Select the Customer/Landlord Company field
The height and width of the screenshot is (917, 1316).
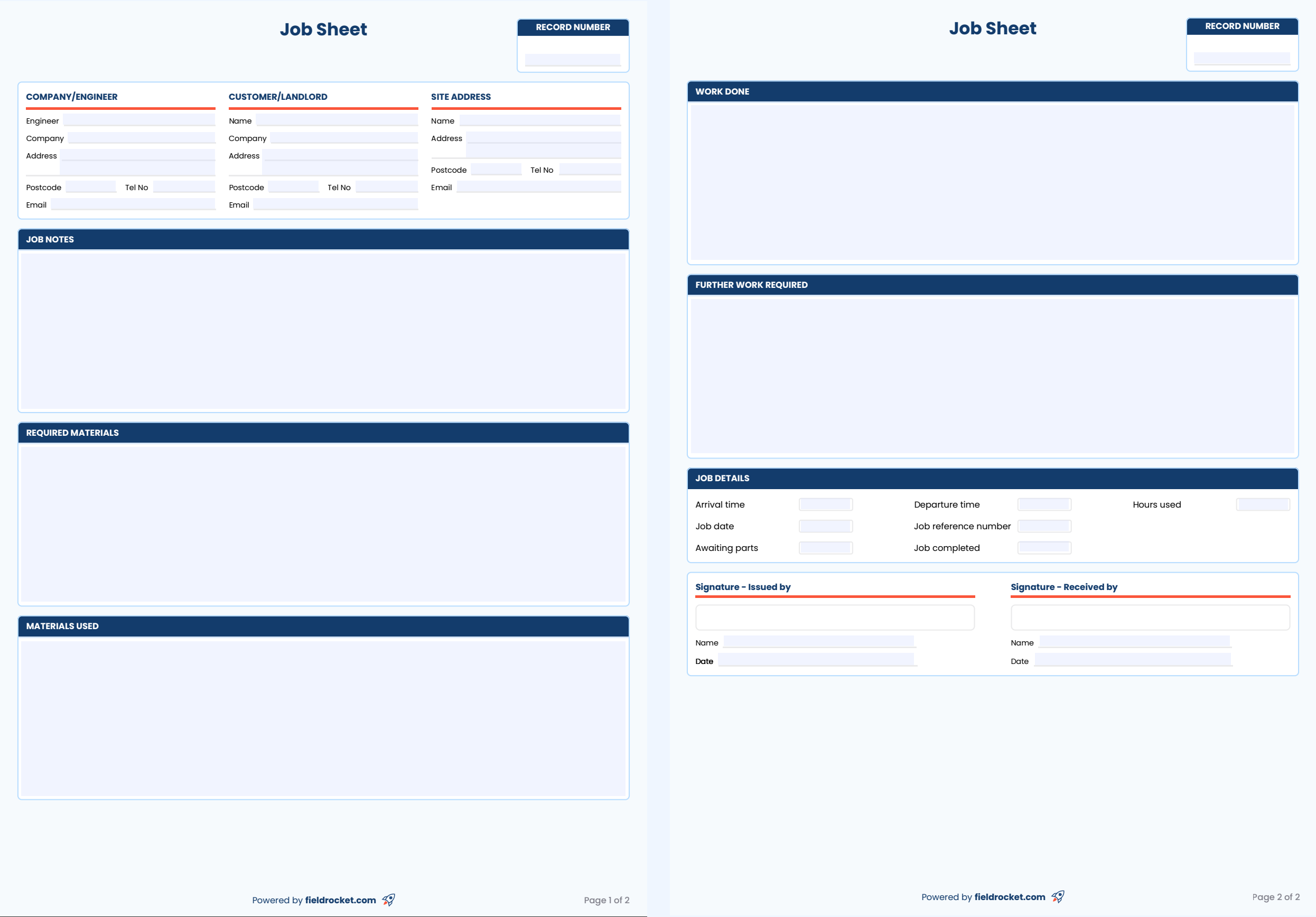[343, 137]
